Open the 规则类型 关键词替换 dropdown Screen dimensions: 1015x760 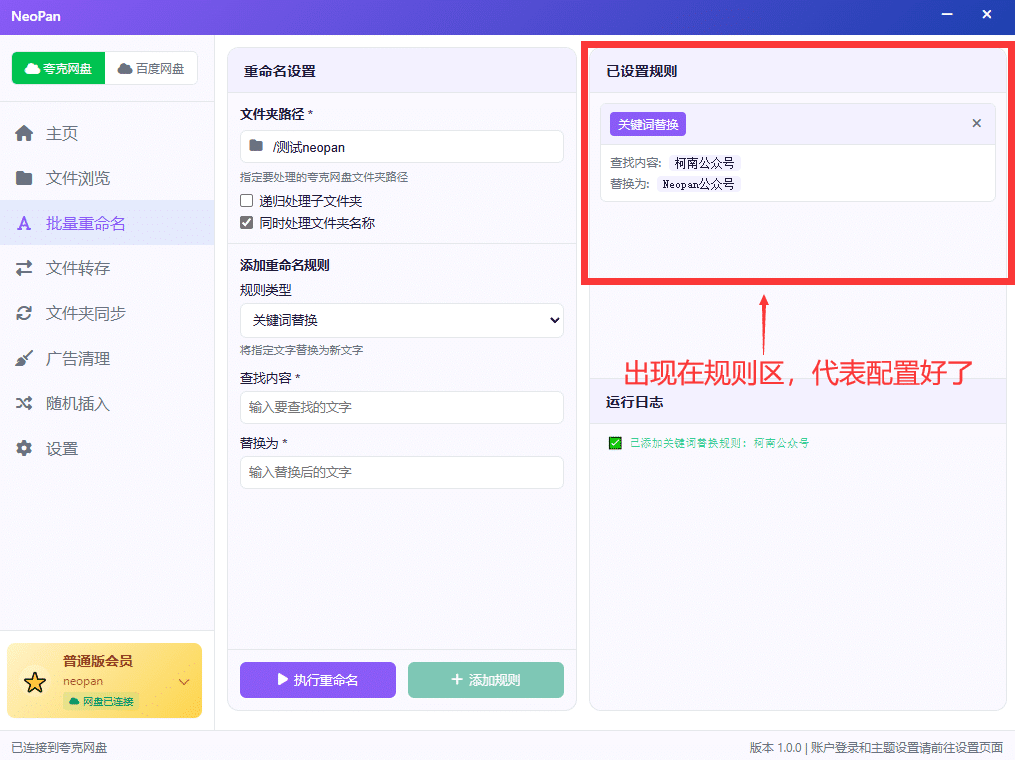pos(401,320)
